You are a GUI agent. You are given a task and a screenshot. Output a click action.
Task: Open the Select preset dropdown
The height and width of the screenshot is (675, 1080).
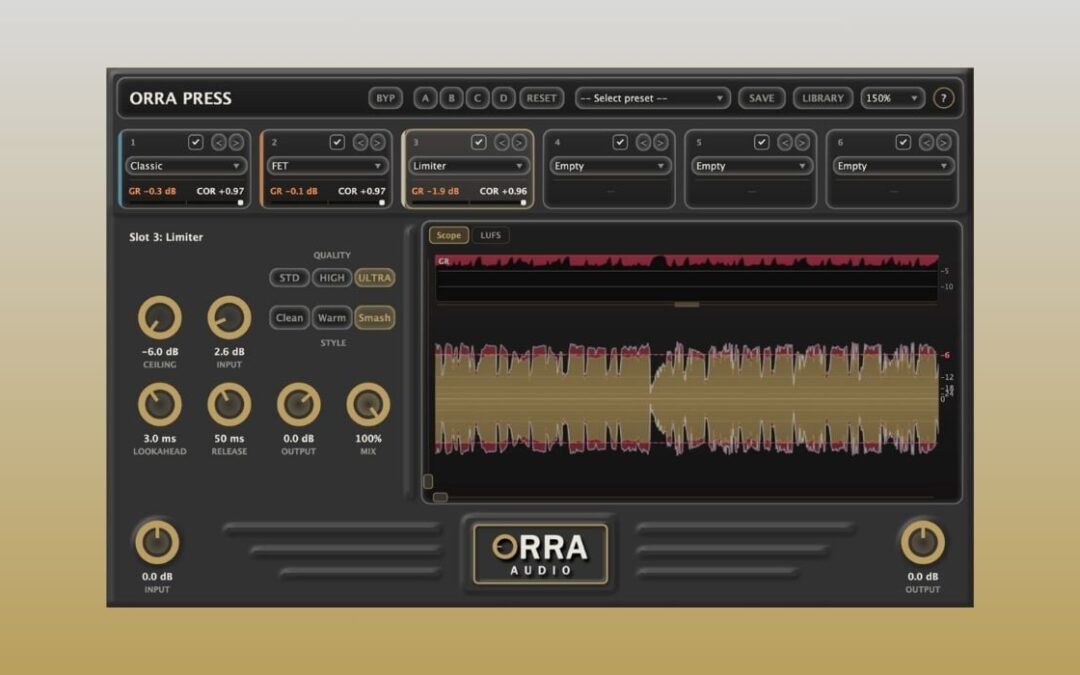tap(652, 98)
